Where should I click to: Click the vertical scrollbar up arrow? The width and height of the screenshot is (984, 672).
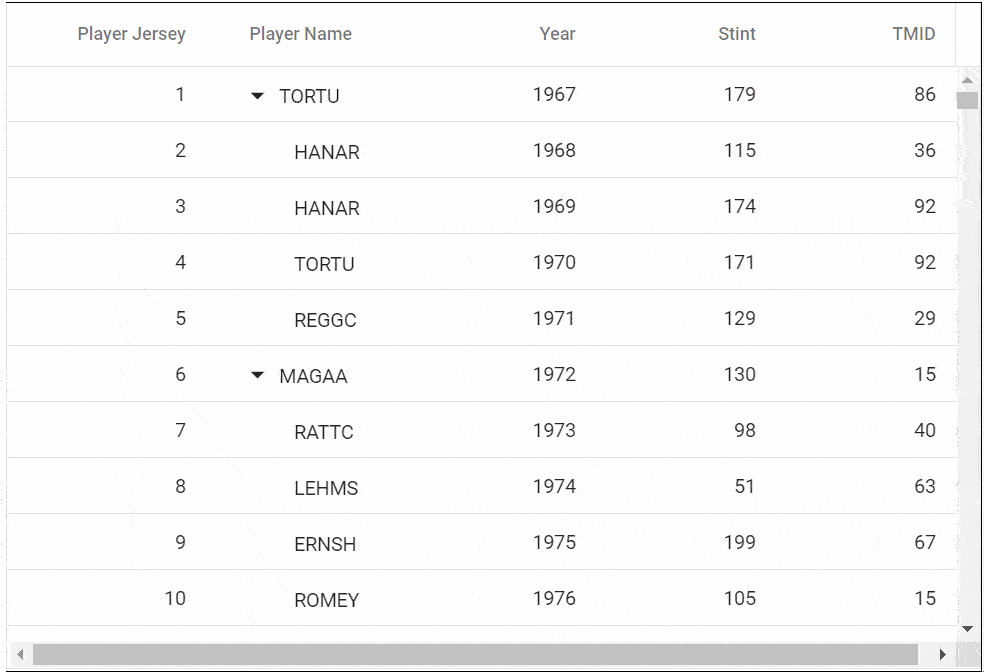click(967, 80)
